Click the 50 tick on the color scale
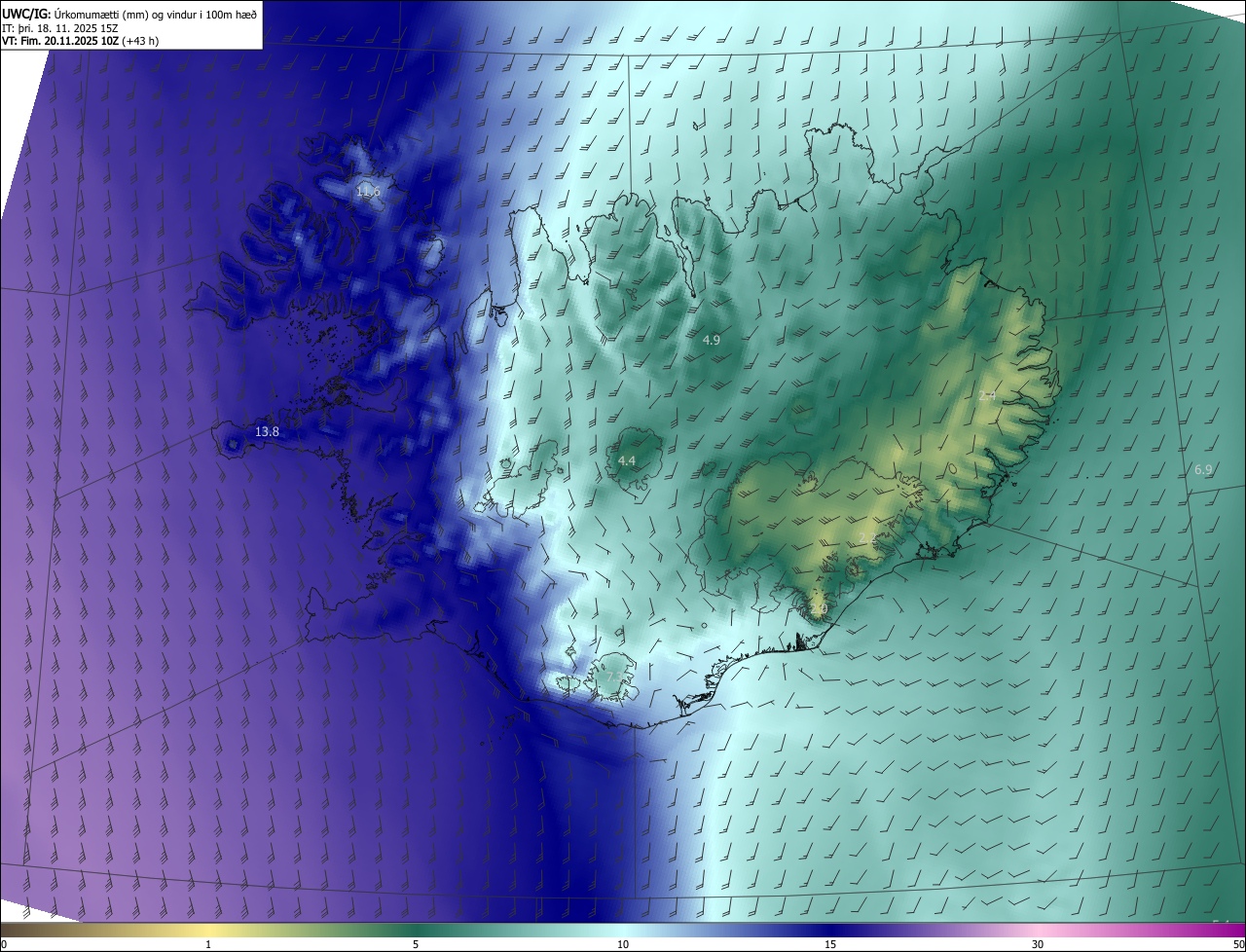Image resolution: width=1246 pixels, height=952 pixels. (x=1238, y=944)
